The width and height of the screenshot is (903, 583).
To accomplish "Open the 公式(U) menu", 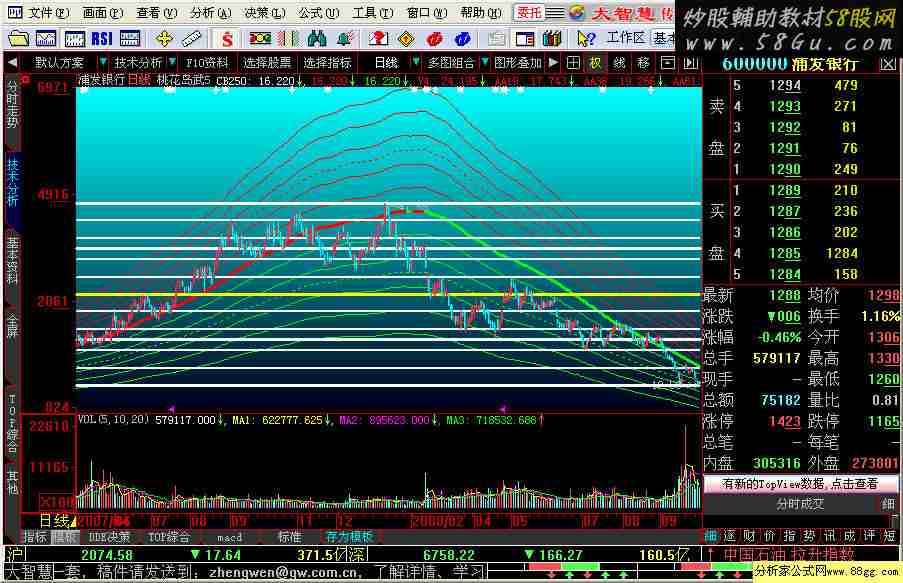I will [x=318, y=12].
